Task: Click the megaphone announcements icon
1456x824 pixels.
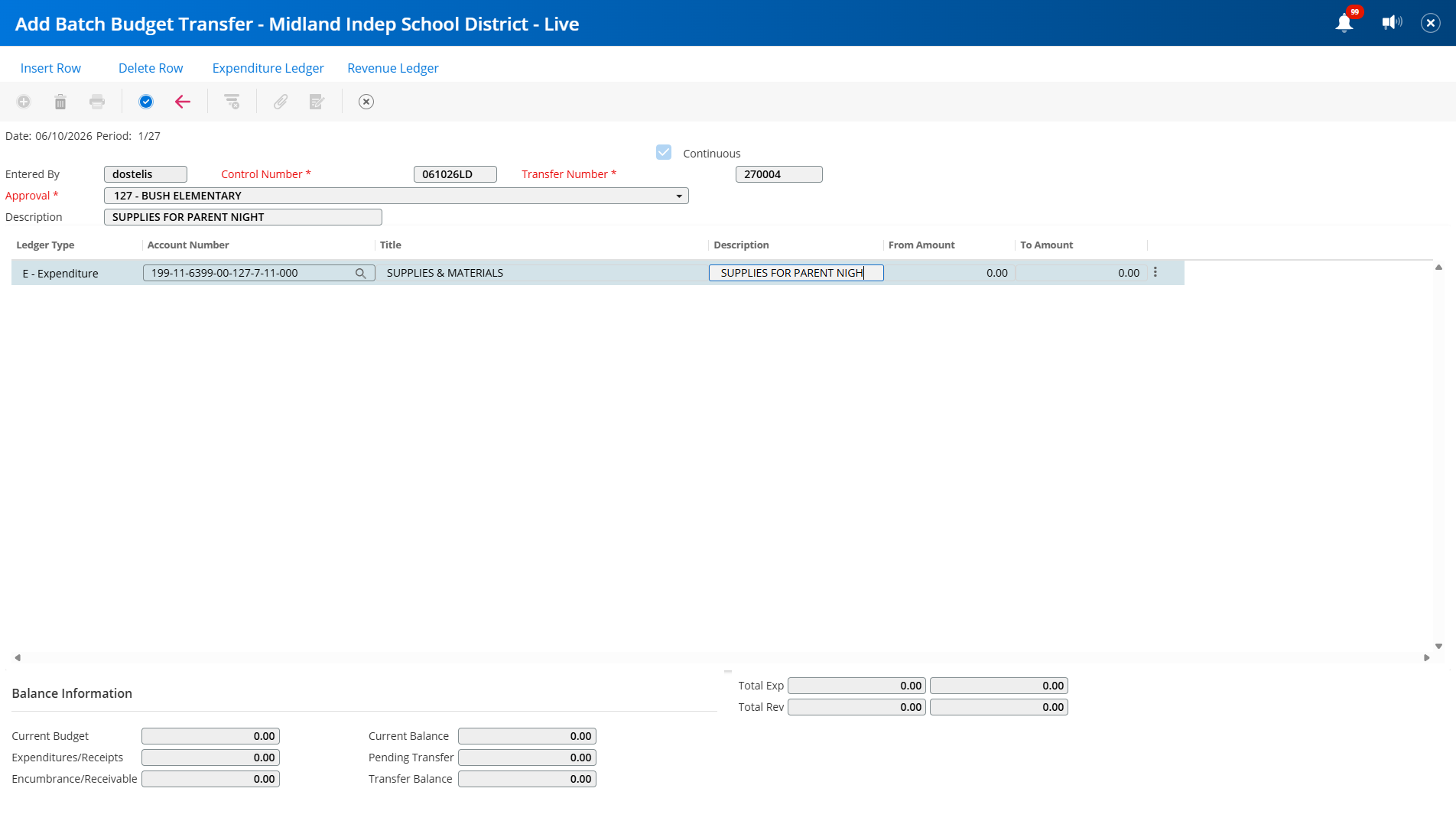Action: (1392, 23)
